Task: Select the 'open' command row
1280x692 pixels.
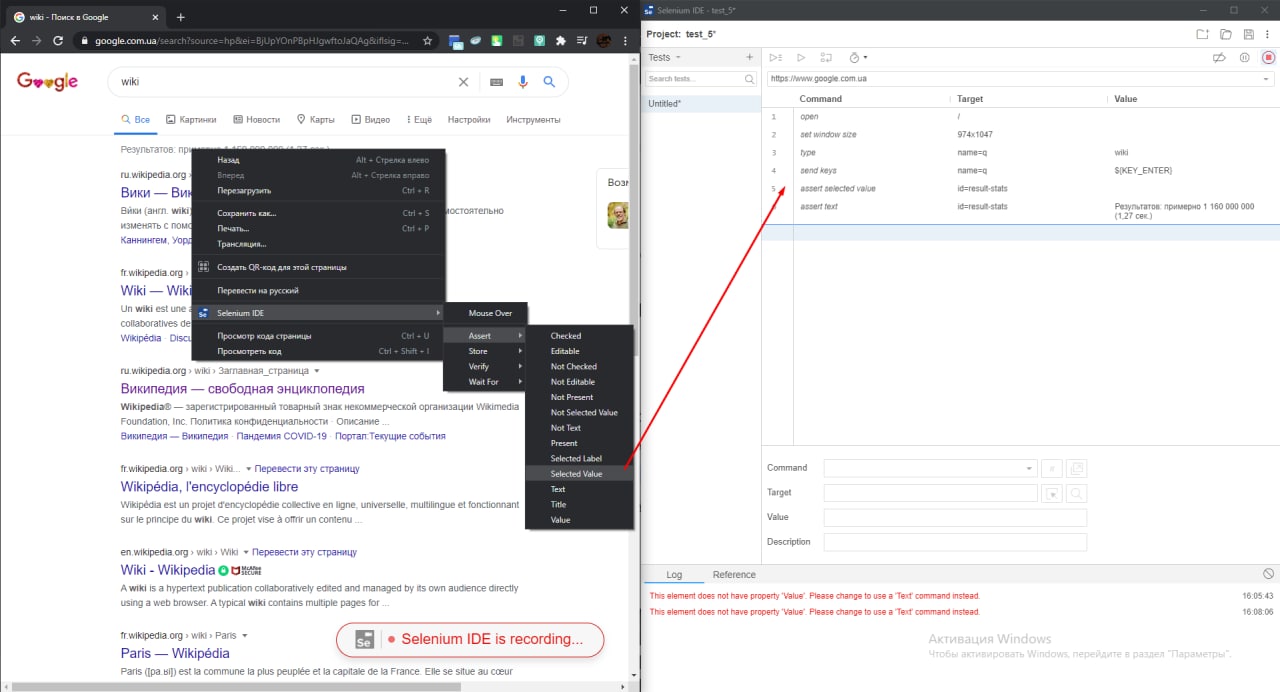Action: (1021, 117)
